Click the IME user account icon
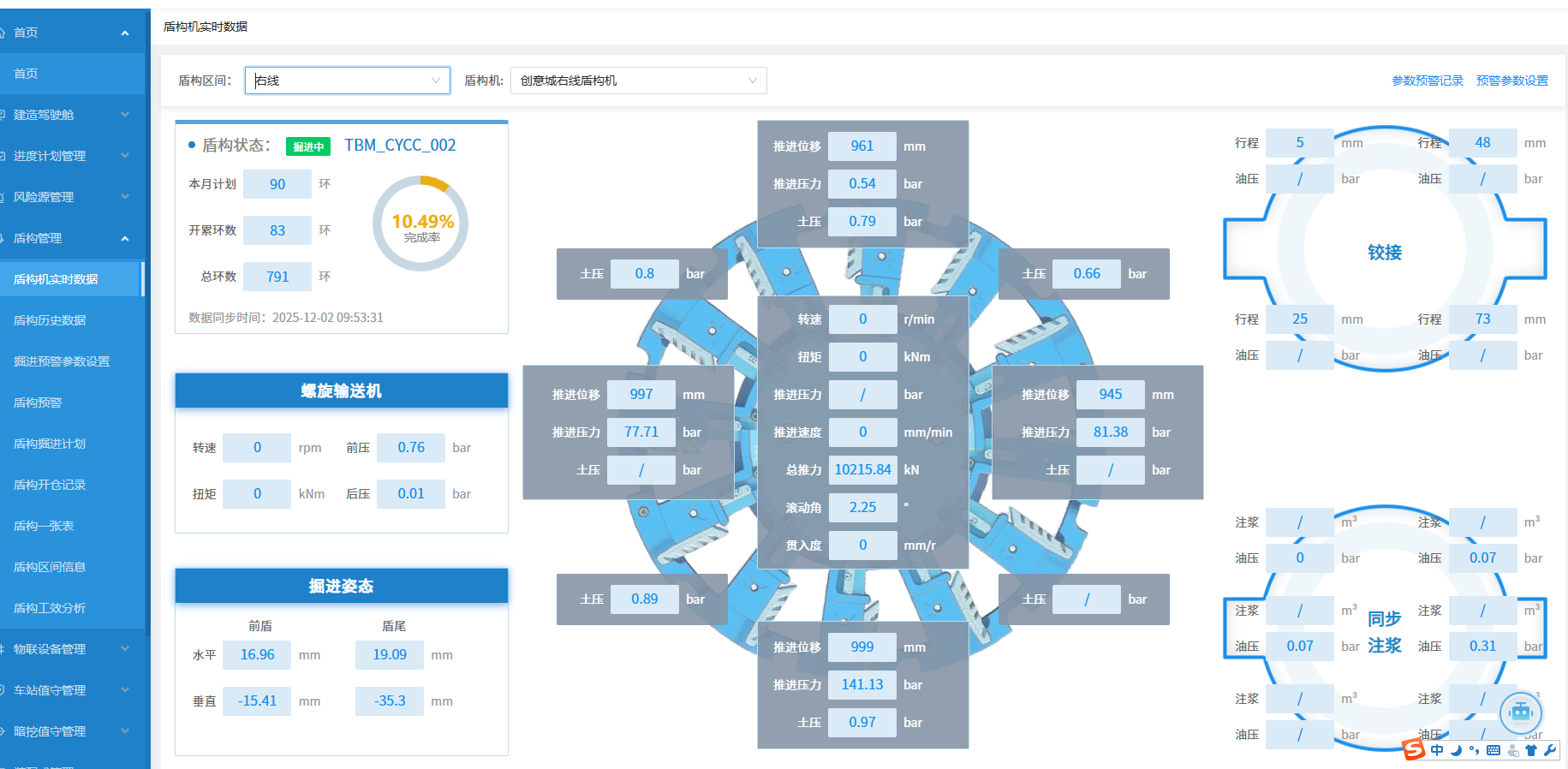 click(1512, 750)
